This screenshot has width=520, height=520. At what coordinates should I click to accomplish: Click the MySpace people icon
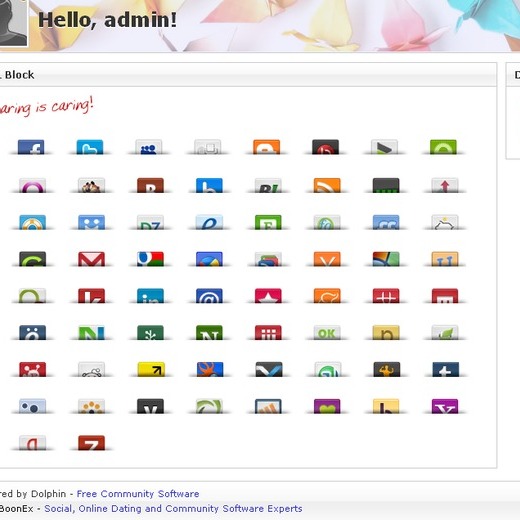[149, 147]
